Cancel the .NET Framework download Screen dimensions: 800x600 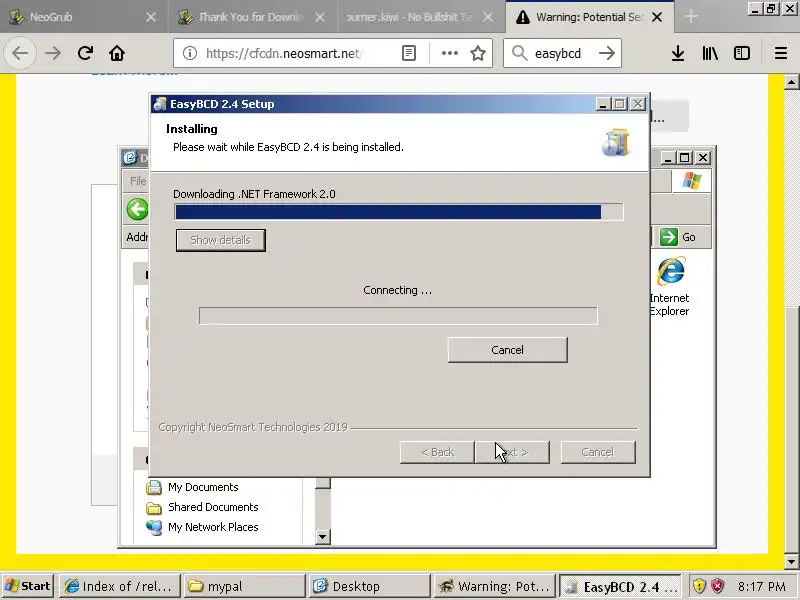click(507, 350)
